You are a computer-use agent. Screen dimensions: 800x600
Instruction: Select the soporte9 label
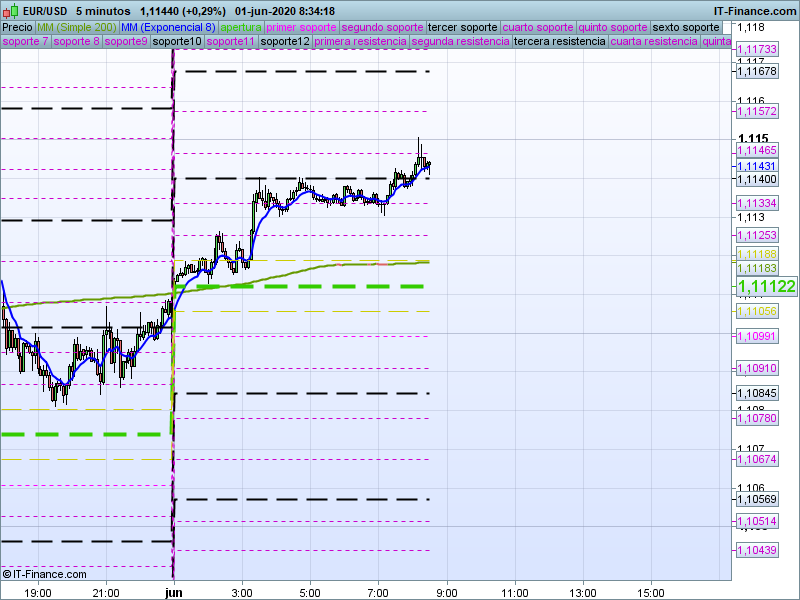pos(126,41)
